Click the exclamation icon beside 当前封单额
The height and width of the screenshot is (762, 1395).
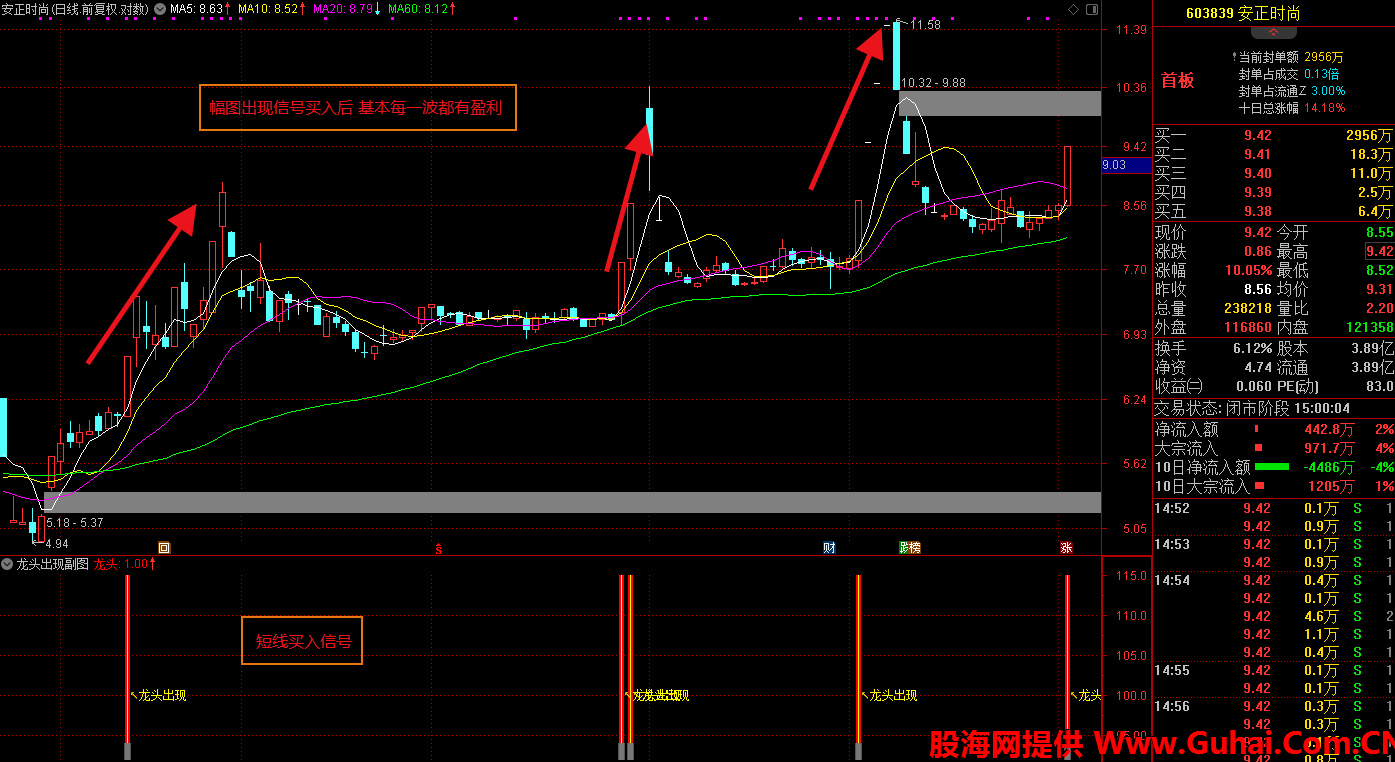tap(1234, 57)
